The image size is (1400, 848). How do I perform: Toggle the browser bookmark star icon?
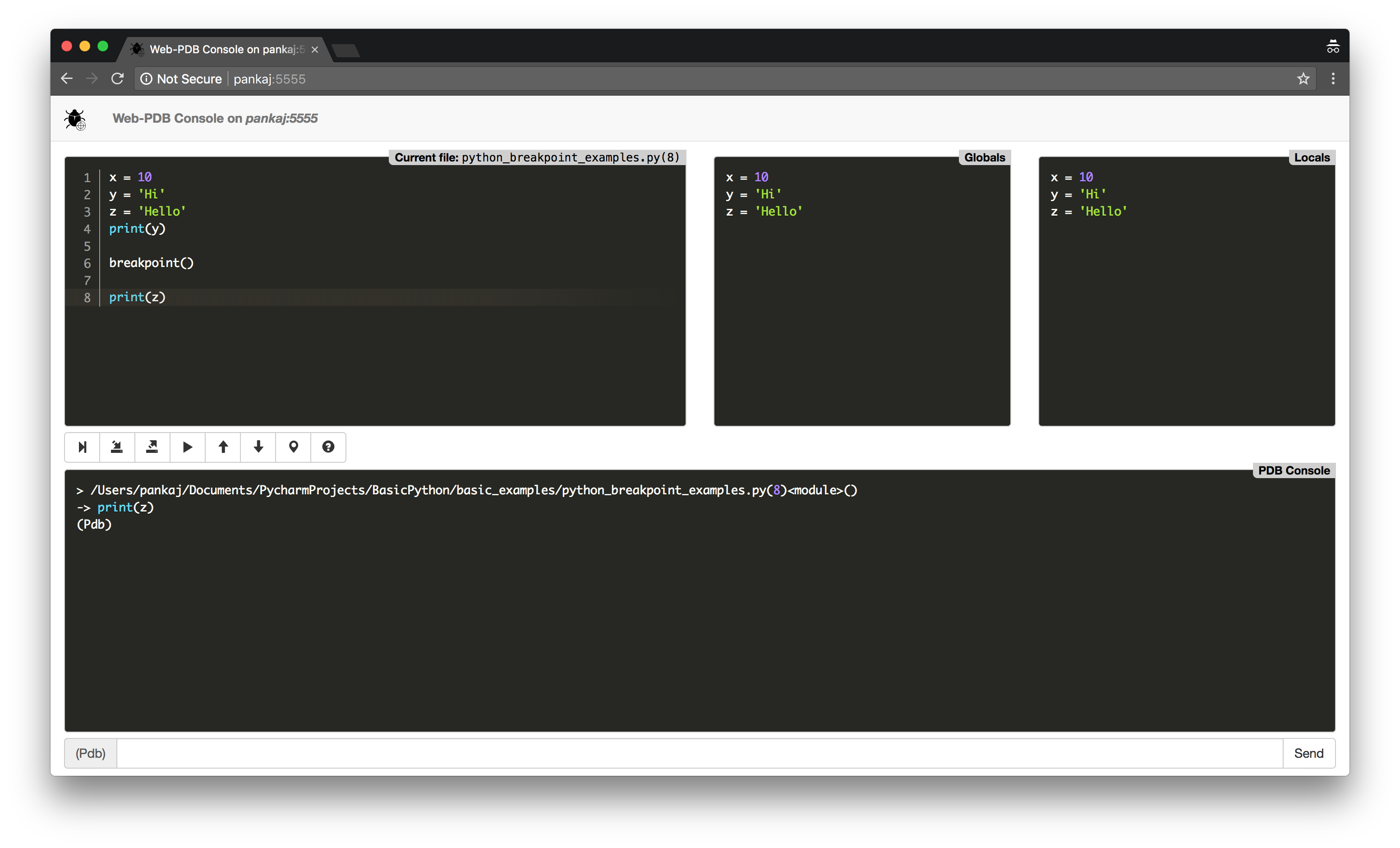pos(1303,79)
